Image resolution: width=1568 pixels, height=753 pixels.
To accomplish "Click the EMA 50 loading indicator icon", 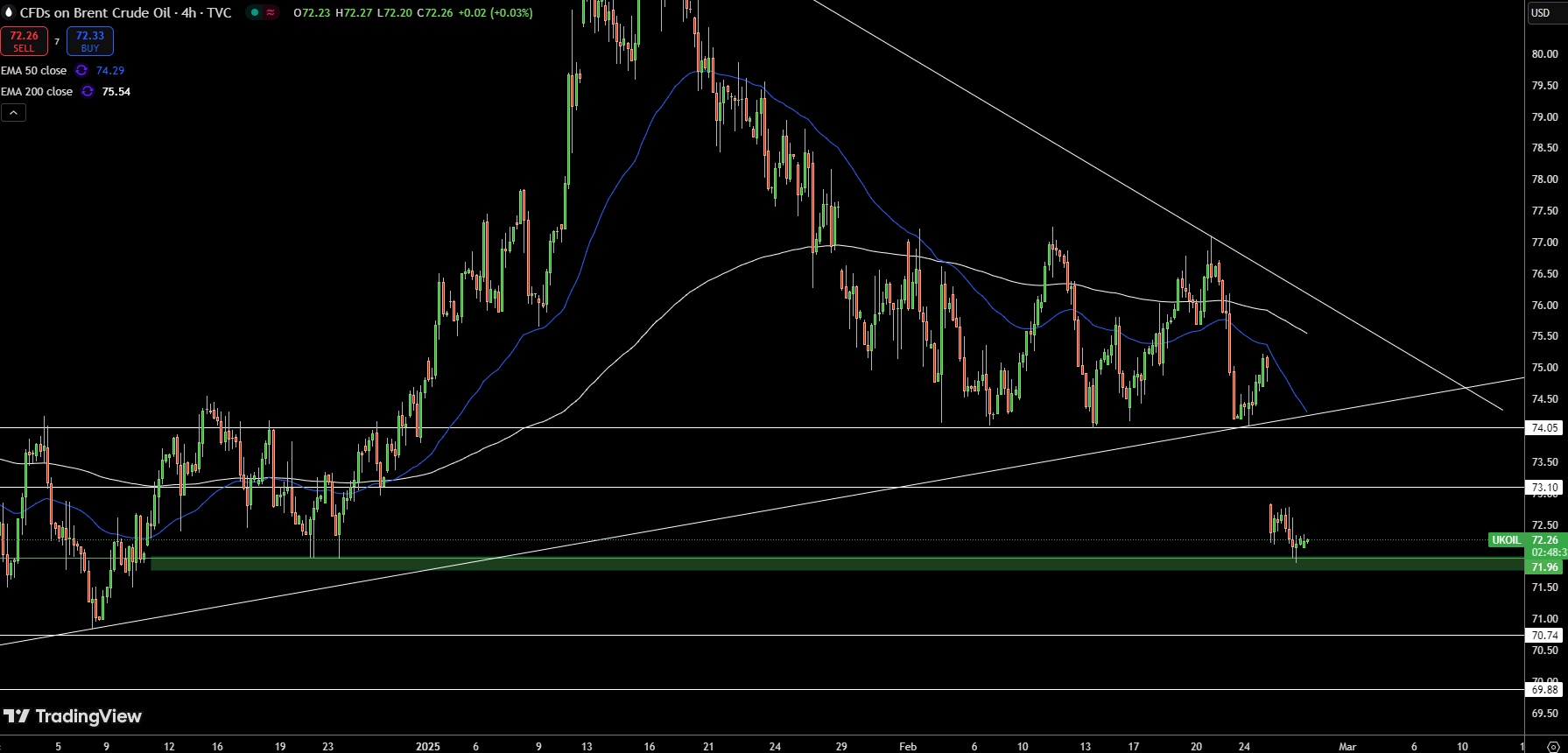I will click(81, 70).
